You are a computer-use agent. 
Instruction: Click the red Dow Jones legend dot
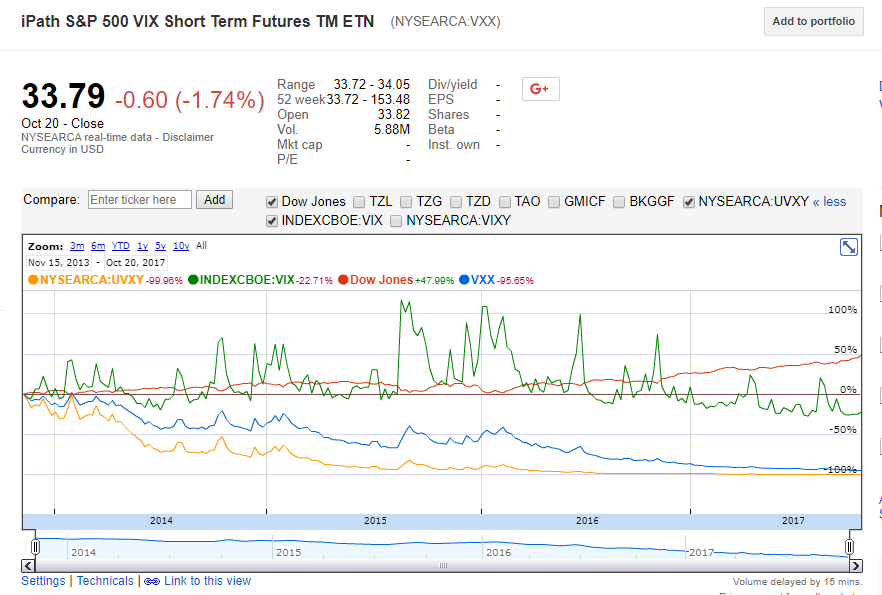coord(343,280)
